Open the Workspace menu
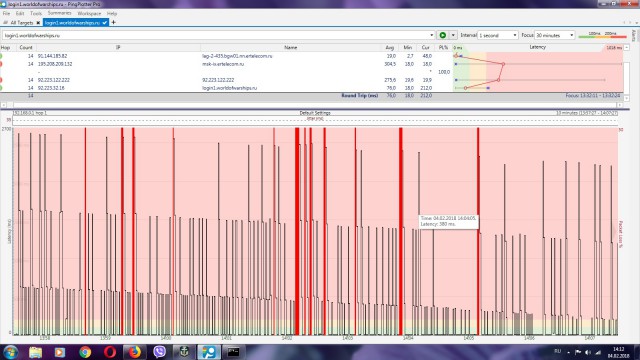 [x=89, y=13]
